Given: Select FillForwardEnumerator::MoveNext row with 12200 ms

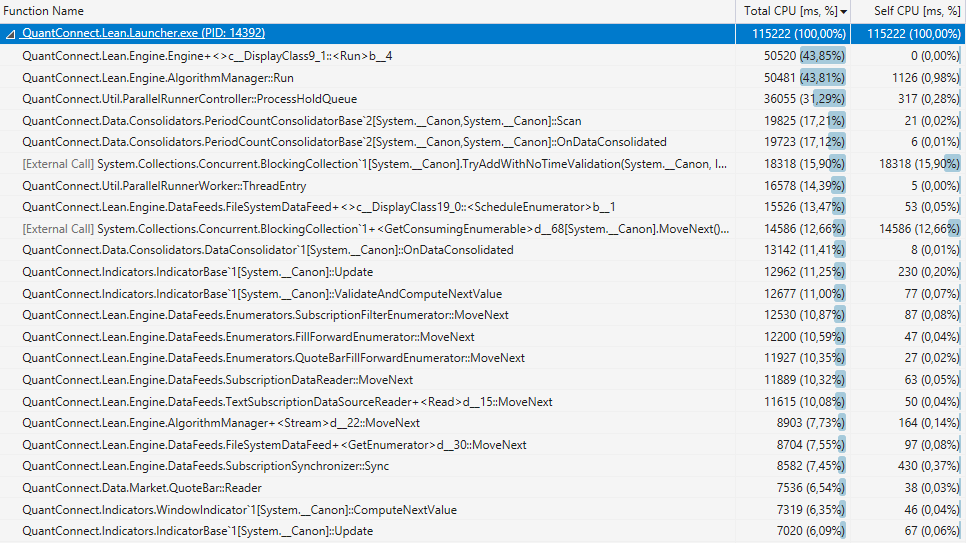Looking at the screenshot, I should tap(483, 337).
